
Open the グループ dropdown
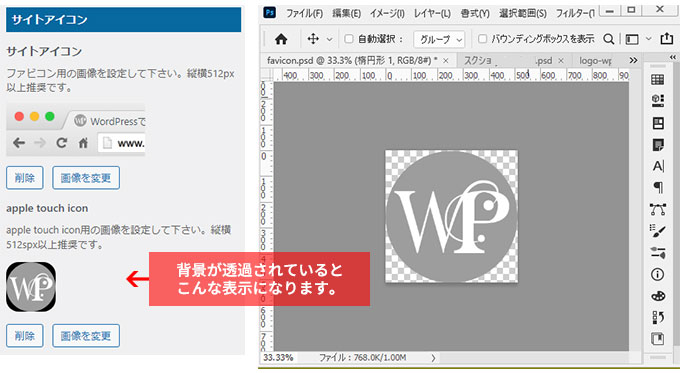click(439, 39)
